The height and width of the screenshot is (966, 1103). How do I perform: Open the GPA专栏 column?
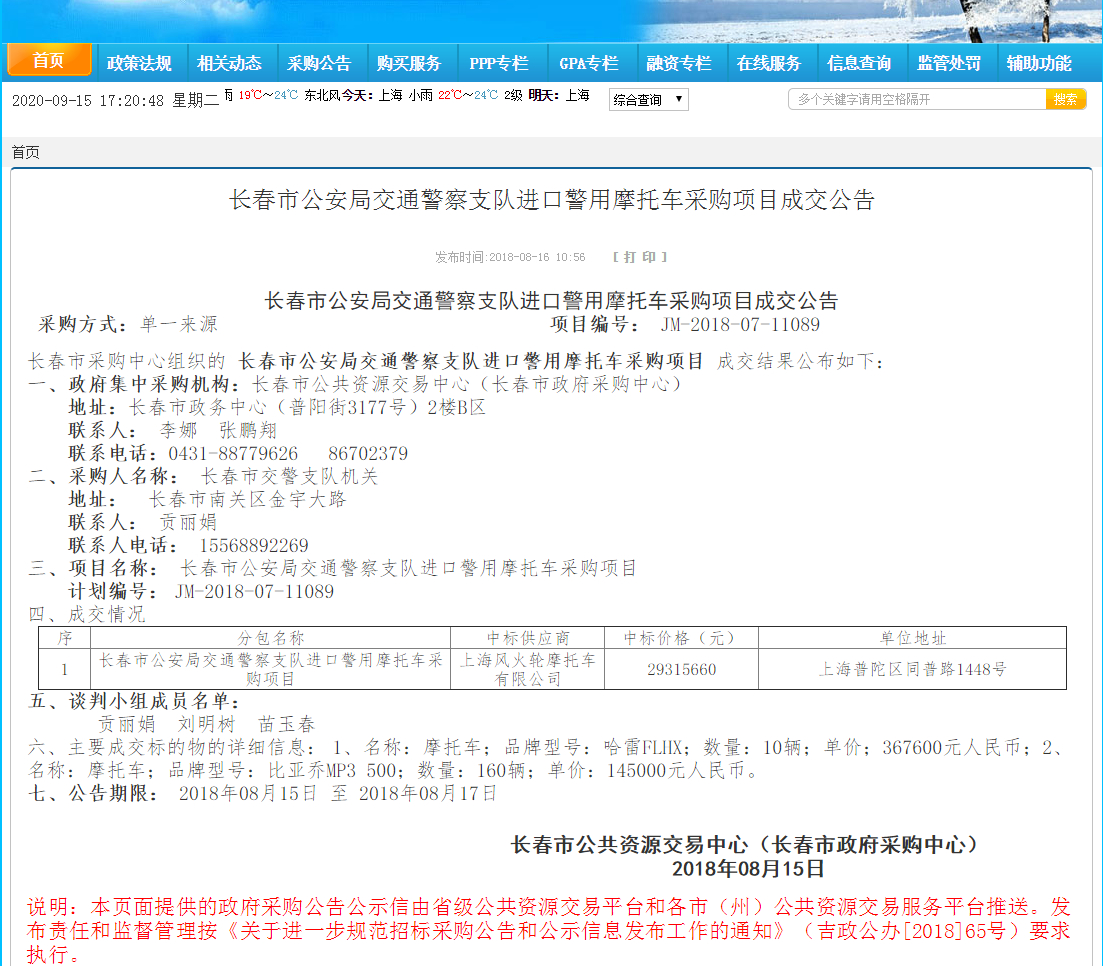(x=589, y=62)
